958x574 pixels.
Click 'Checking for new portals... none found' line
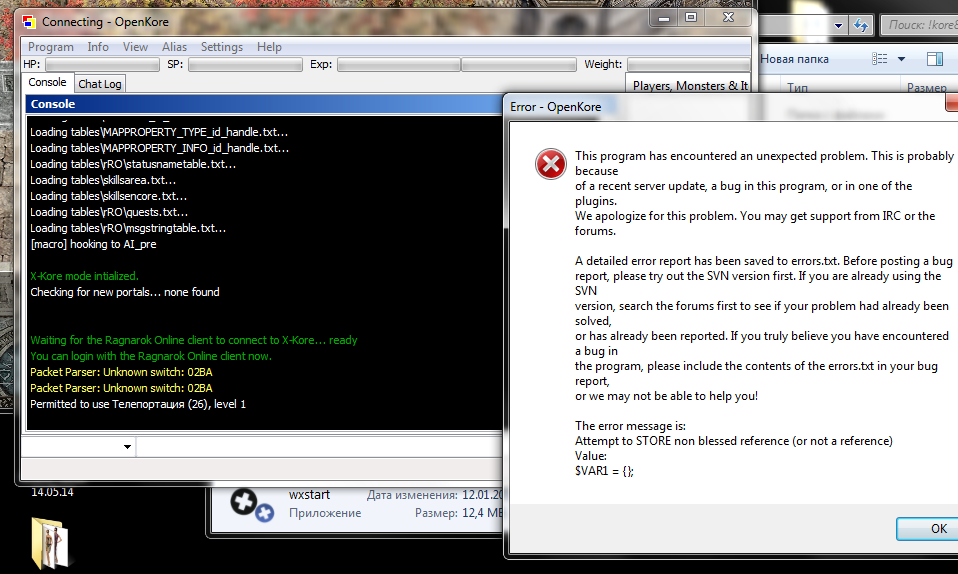click(125, 292)
